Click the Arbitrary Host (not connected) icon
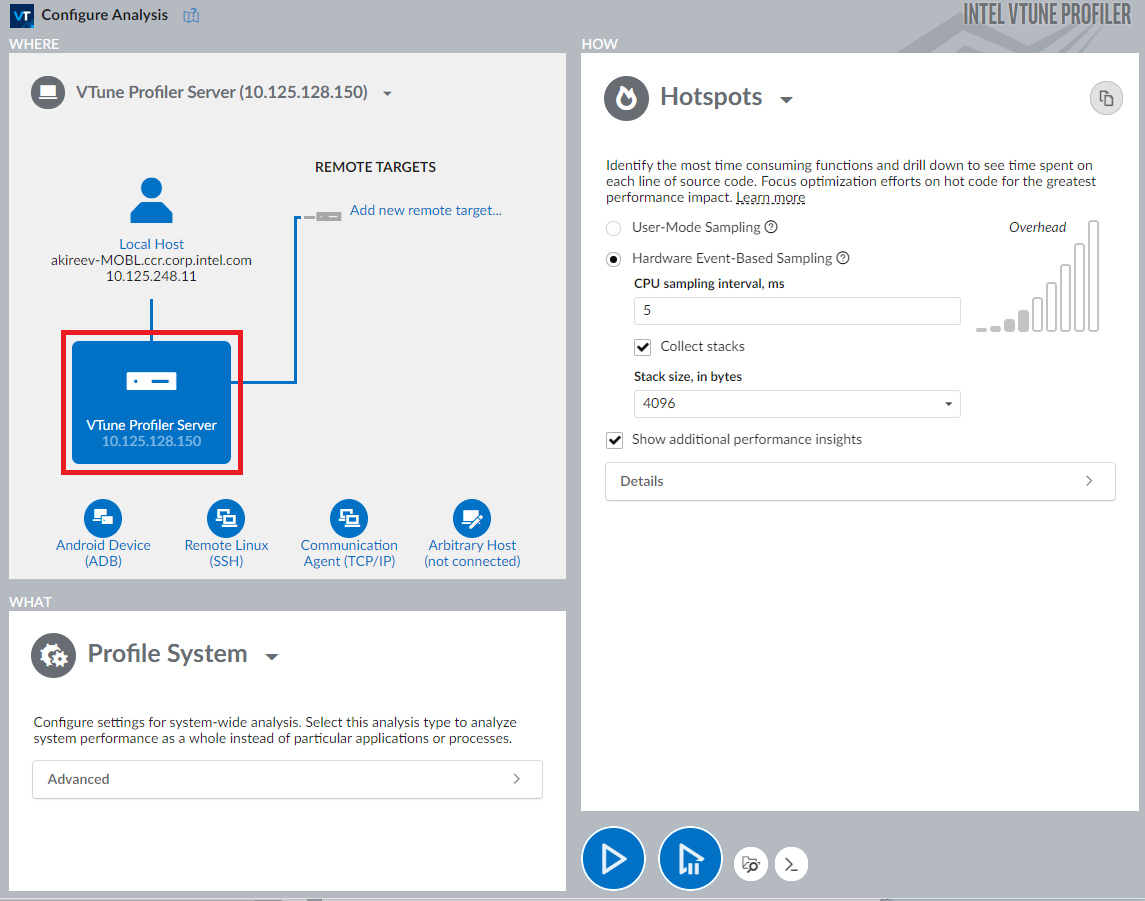Image resolution: width=1145 pixels, height=901 pixels. 472,518
